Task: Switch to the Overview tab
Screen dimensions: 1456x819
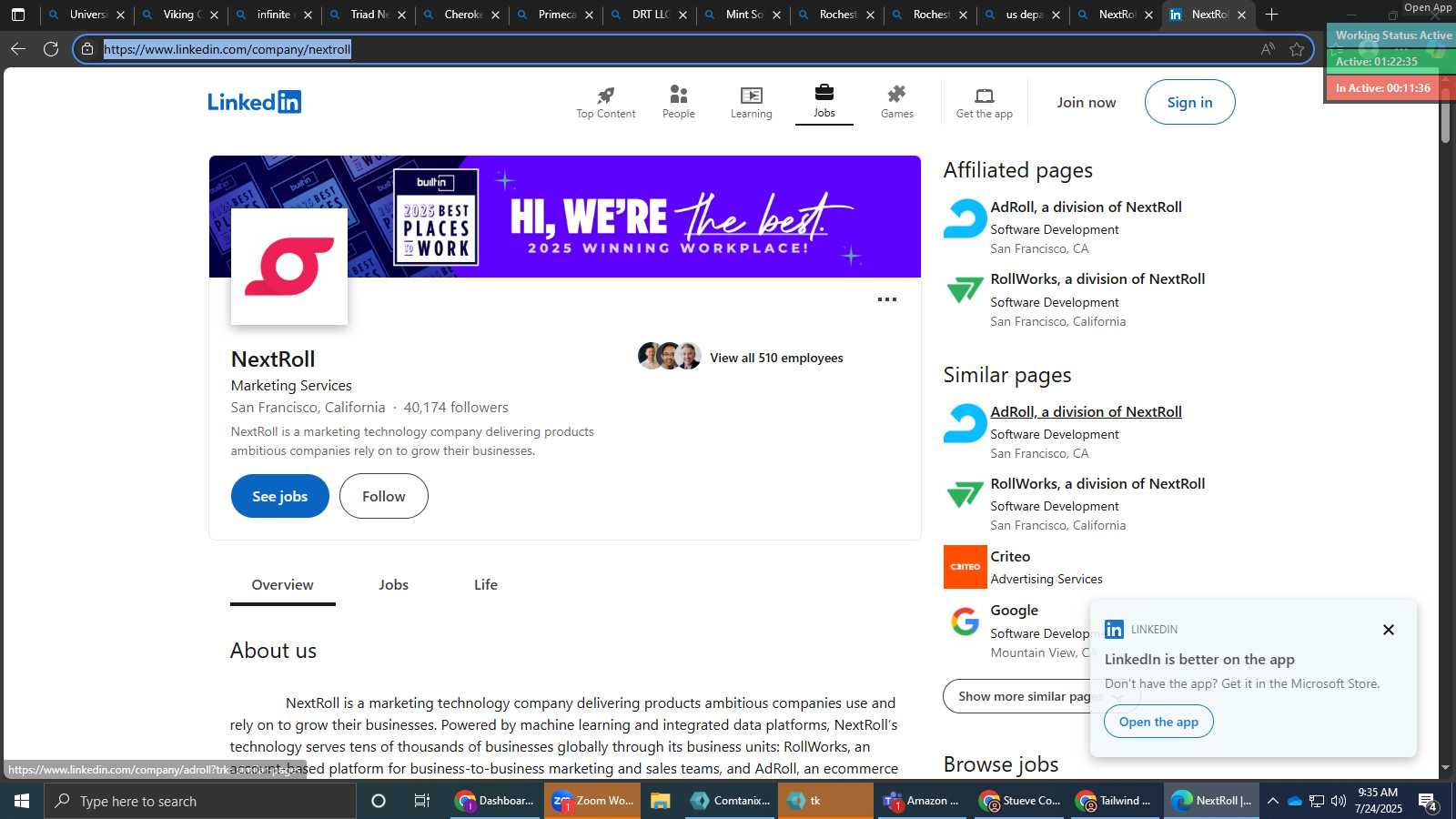Action: pos(282,585)
